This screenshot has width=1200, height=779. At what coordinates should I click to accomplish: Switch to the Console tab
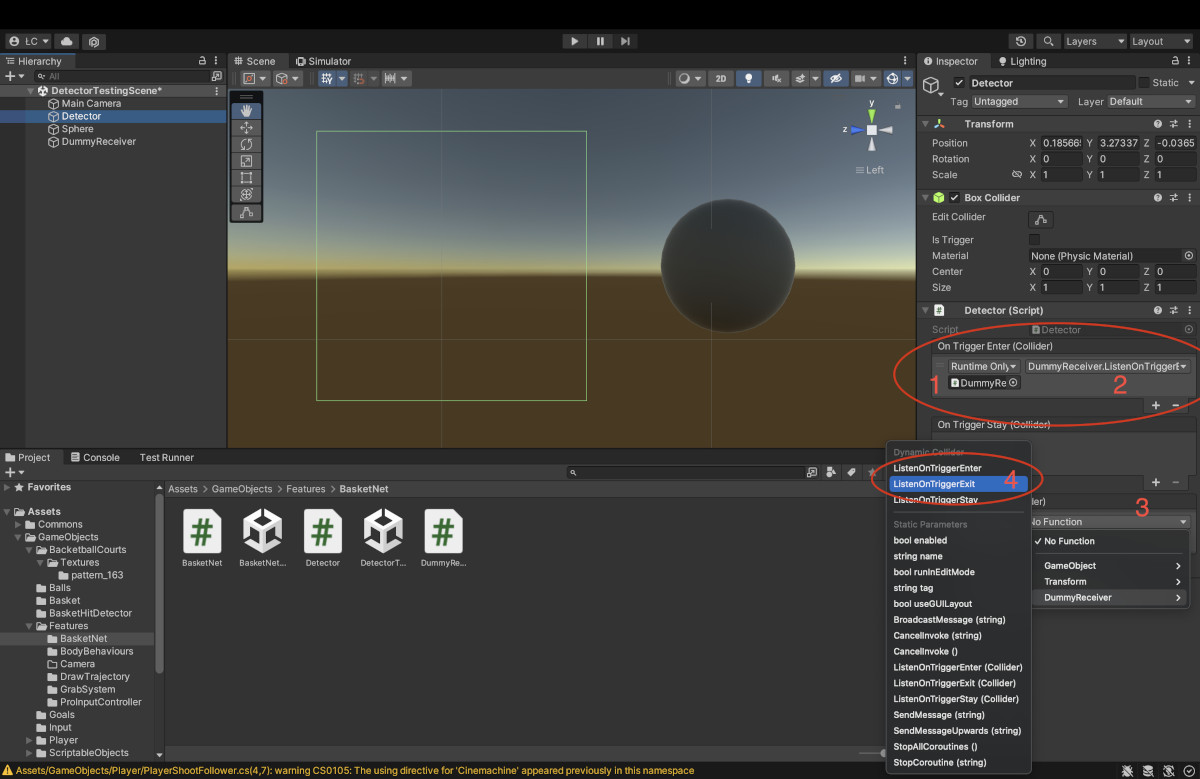click(x=94, y=457)
